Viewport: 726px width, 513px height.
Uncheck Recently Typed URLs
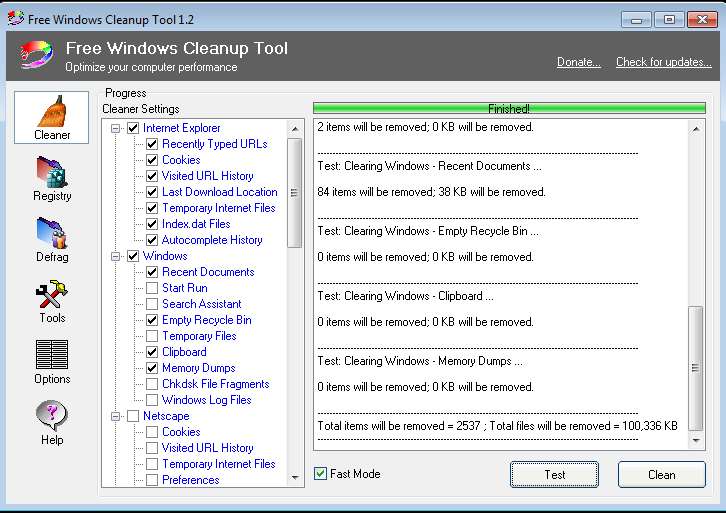[x=152, y=144]
